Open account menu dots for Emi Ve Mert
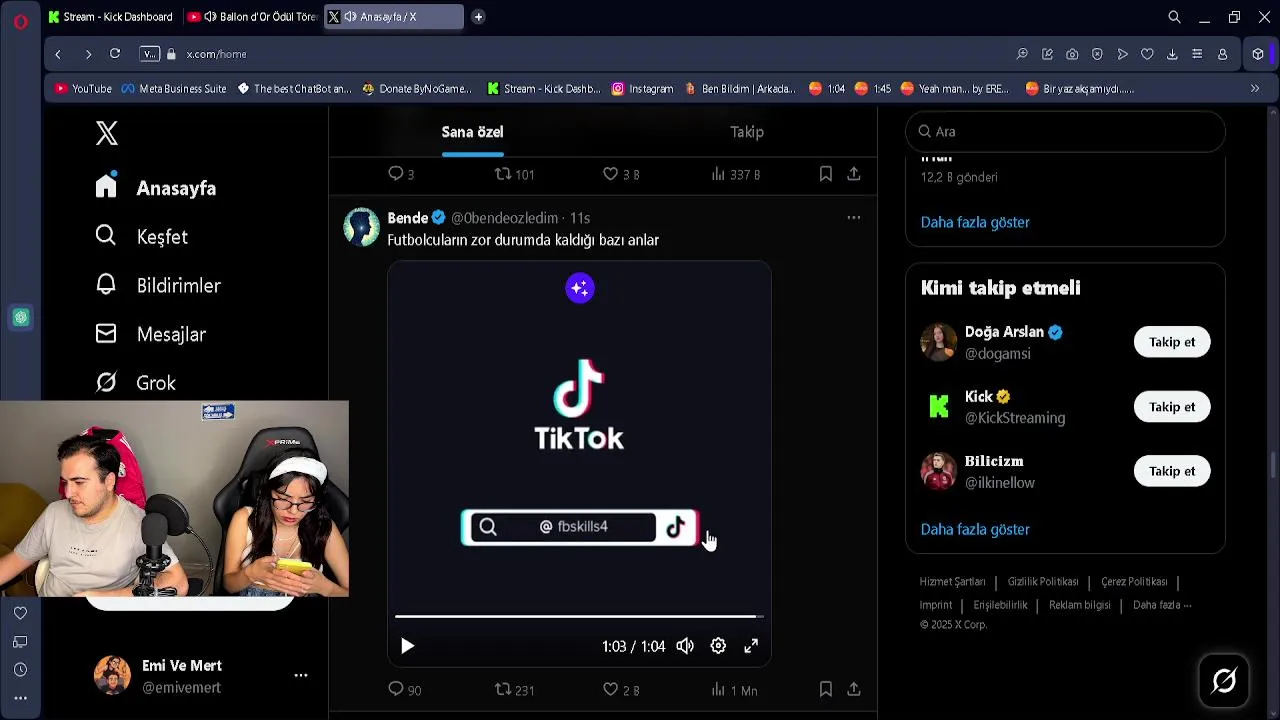 click(x=301, y=676)
